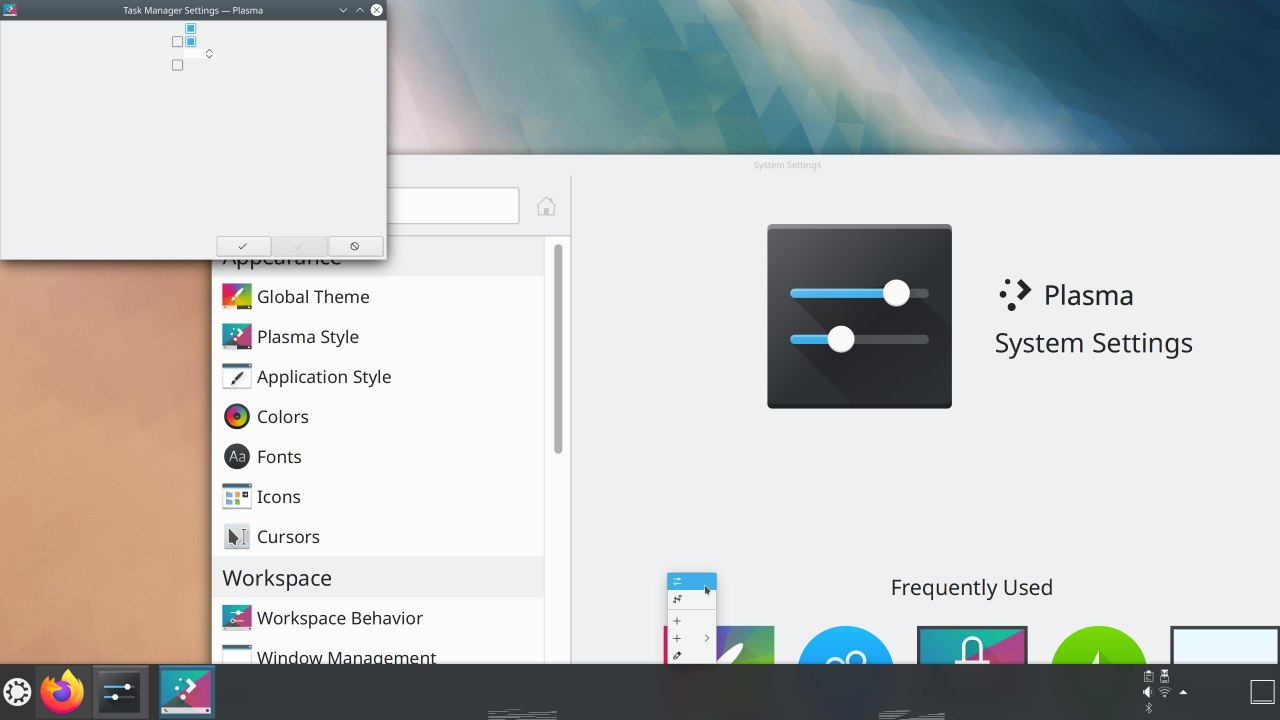This screenshot has height=720, width=1280.
Task: Choose the alternatives icon entry in context menu
Action: (x=692, y=599)
